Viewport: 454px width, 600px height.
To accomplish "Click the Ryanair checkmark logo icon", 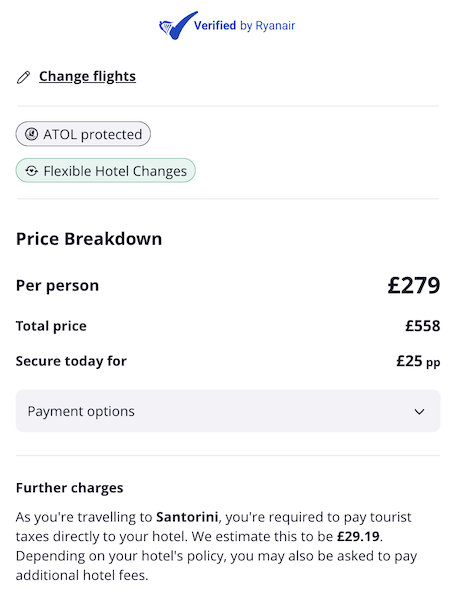I will point(177,26).
